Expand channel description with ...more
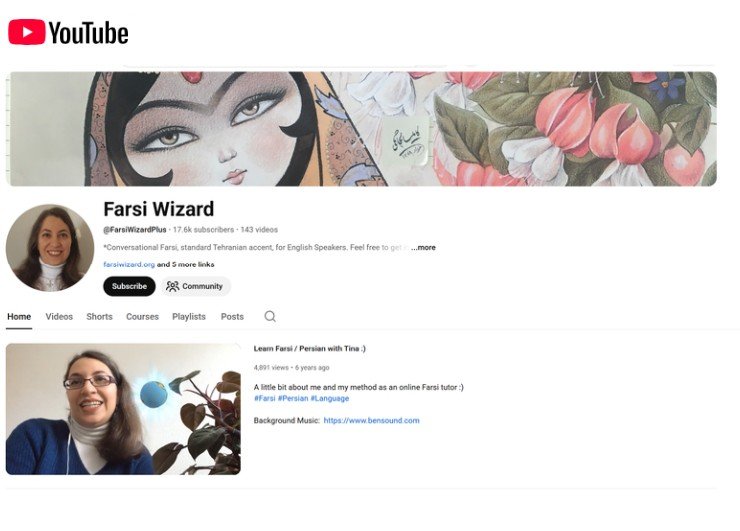 pos(423,247)
